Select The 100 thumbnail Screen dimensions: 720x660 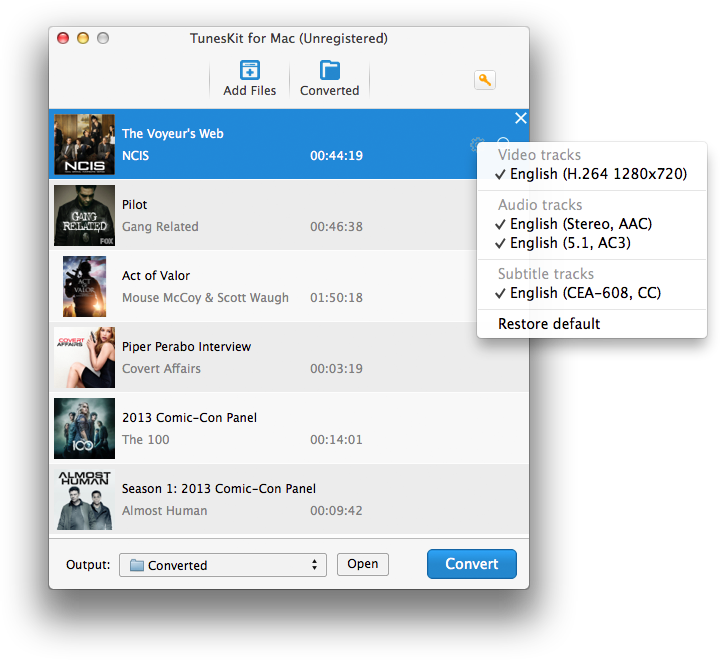click(84, 429)
